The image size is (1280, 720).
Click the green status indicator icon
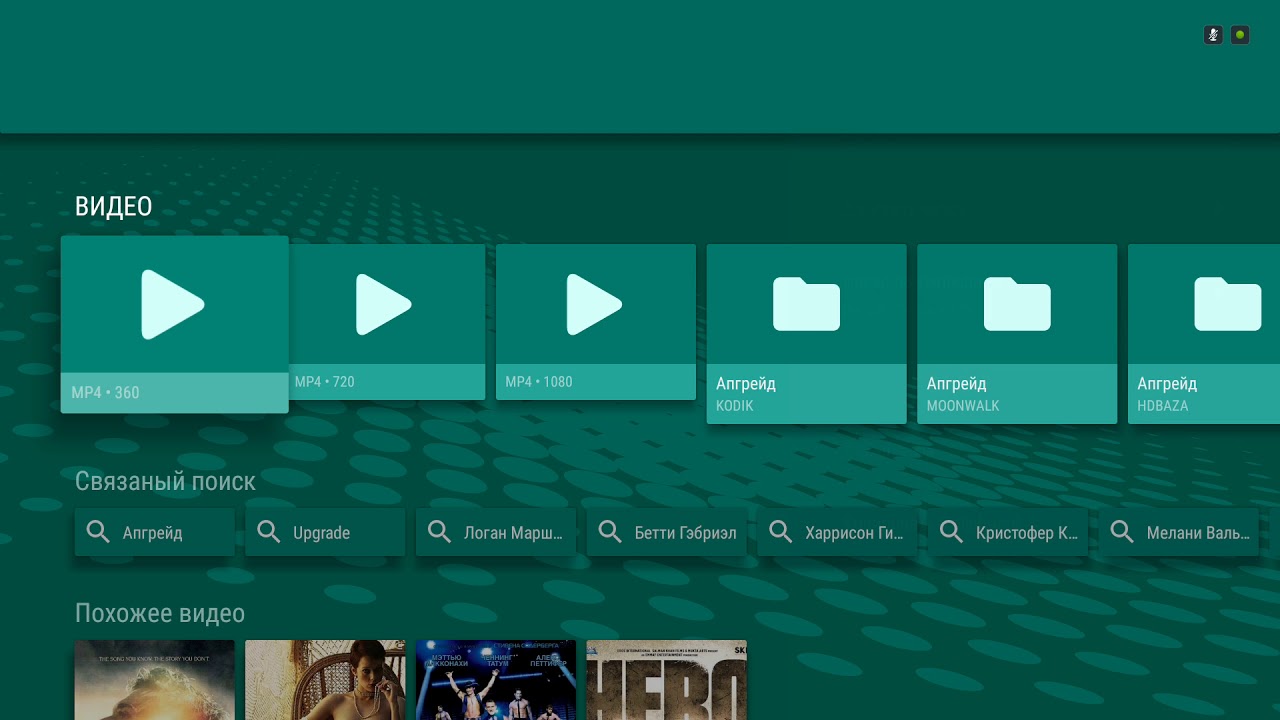1240,35
